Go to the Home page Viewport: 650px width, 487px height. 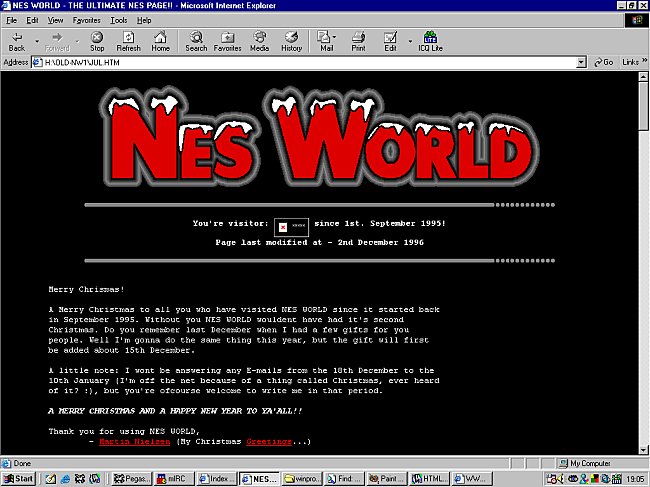(160, 41)
